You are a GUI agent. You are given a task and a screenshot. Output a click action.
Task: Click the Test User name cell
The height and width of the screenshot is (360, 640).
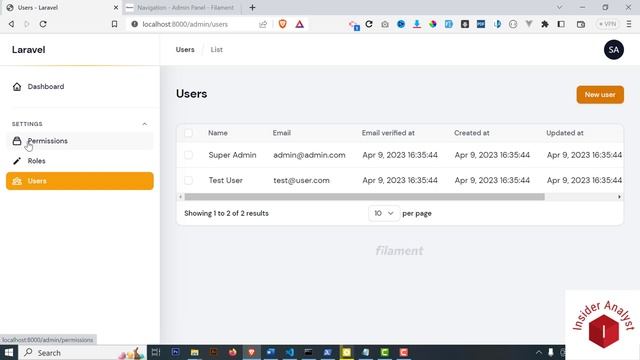tap(225, 180)
